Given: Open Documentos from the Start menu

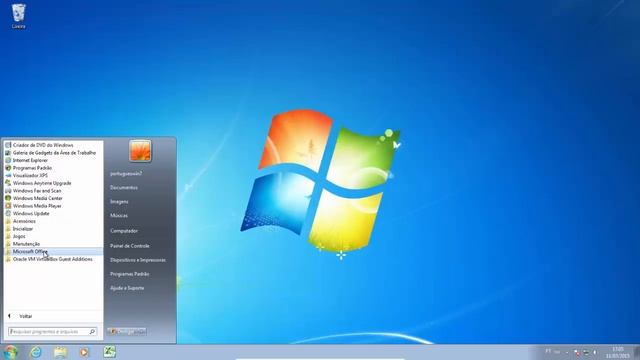Looking at the screenshot, I should (124, 188).
